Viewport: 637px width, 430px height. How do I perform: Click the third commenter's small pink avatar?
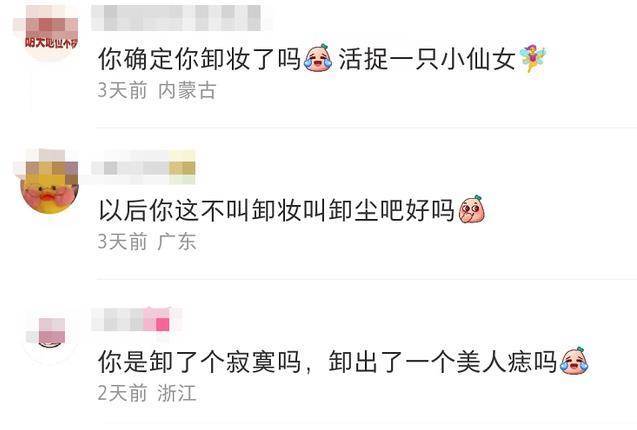(50, 336)
